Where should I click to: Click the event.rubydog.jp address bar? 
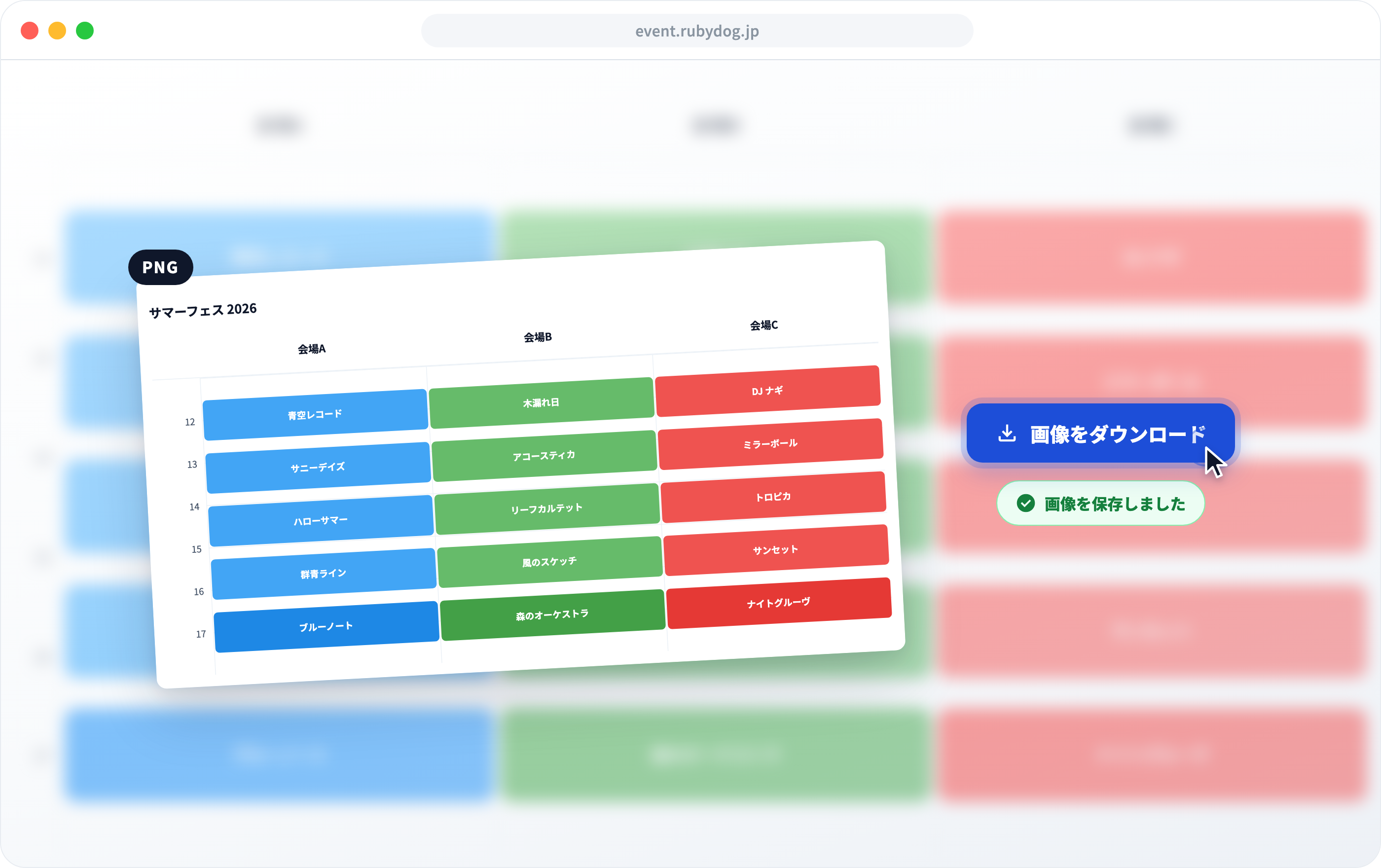697,31
